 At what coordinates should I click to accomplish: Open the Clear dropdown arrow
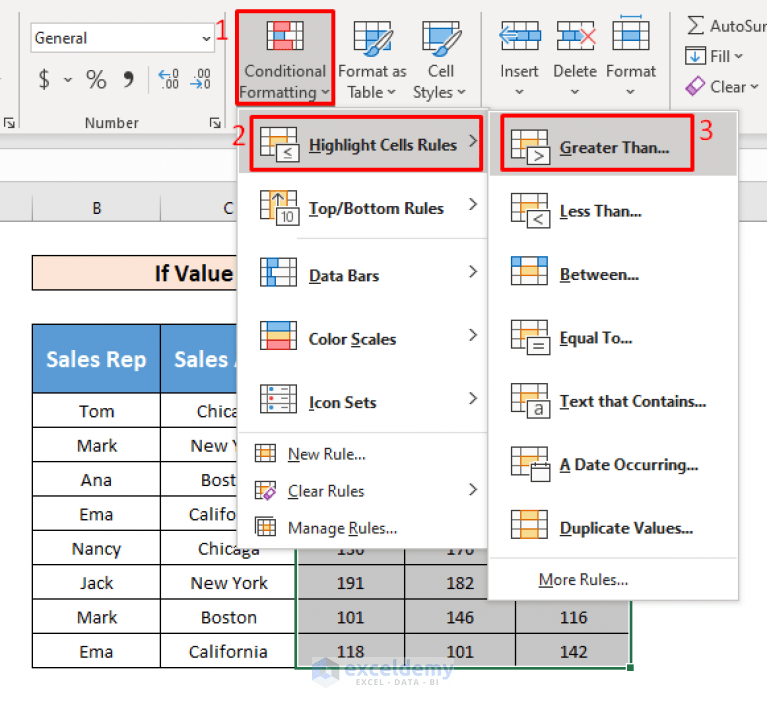(754, 87)
